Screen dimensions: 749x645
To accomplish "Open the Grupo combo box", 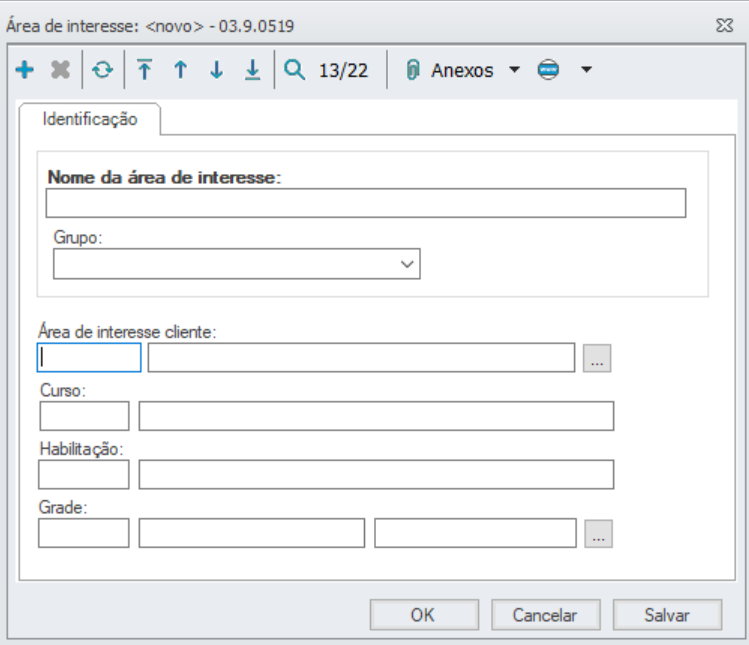I will click(x=237, y=264).
